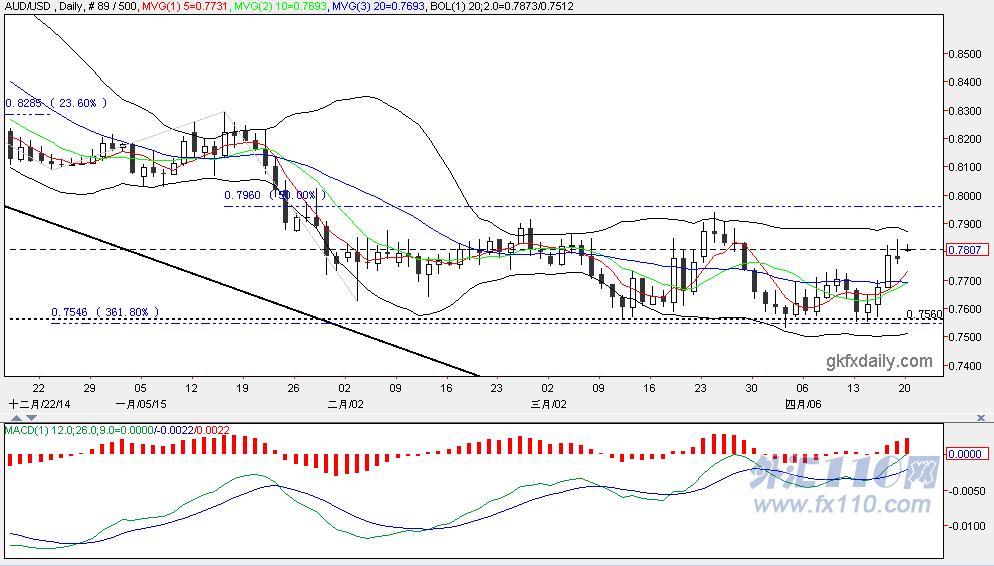Click the 四月/06 date marker on timeline

pos(803,404)
